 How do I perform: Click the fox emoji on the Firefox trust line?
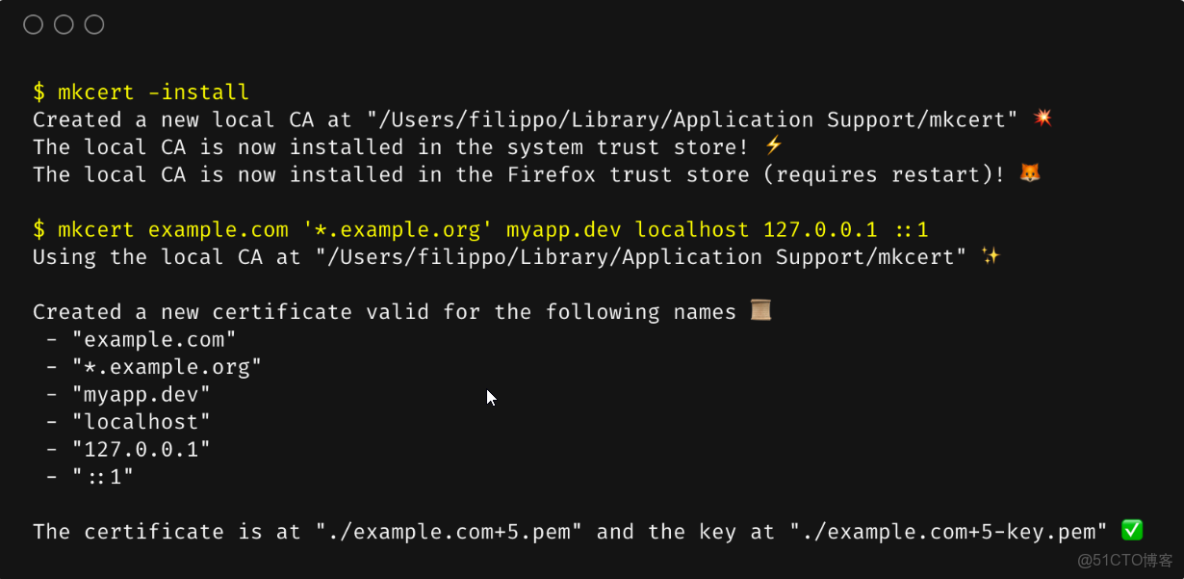(x=1030, y=174)
